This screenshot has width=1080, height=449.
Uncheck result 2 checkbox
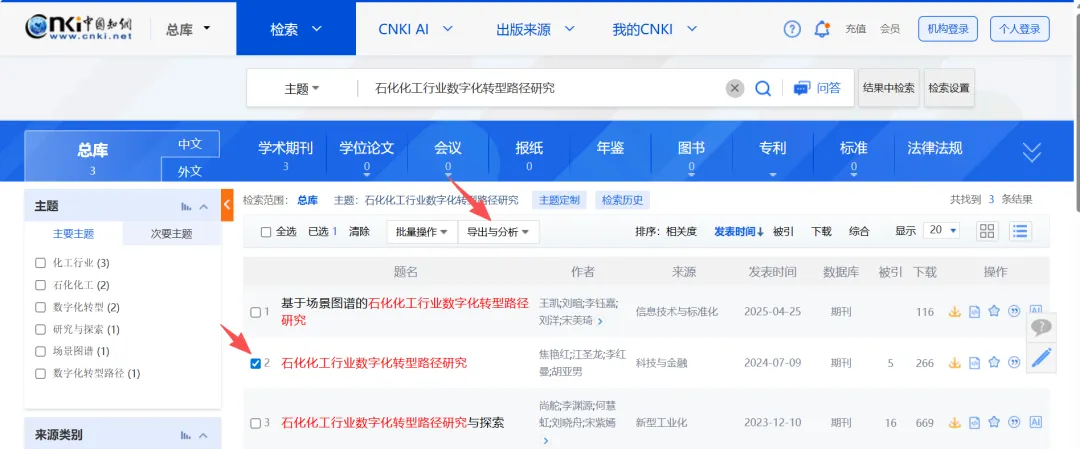pos(255,363)
